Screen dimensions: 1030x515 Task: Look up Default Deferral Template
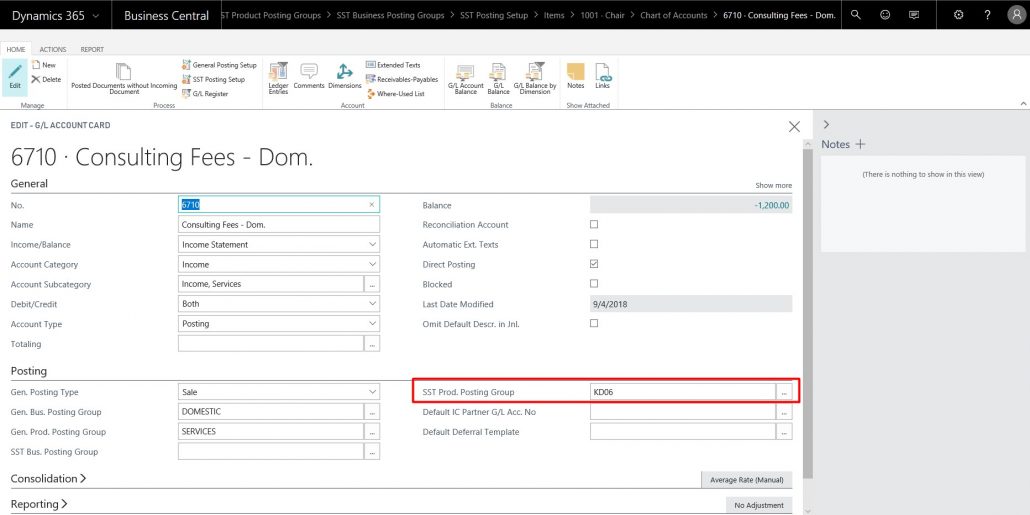click(784, 432)
